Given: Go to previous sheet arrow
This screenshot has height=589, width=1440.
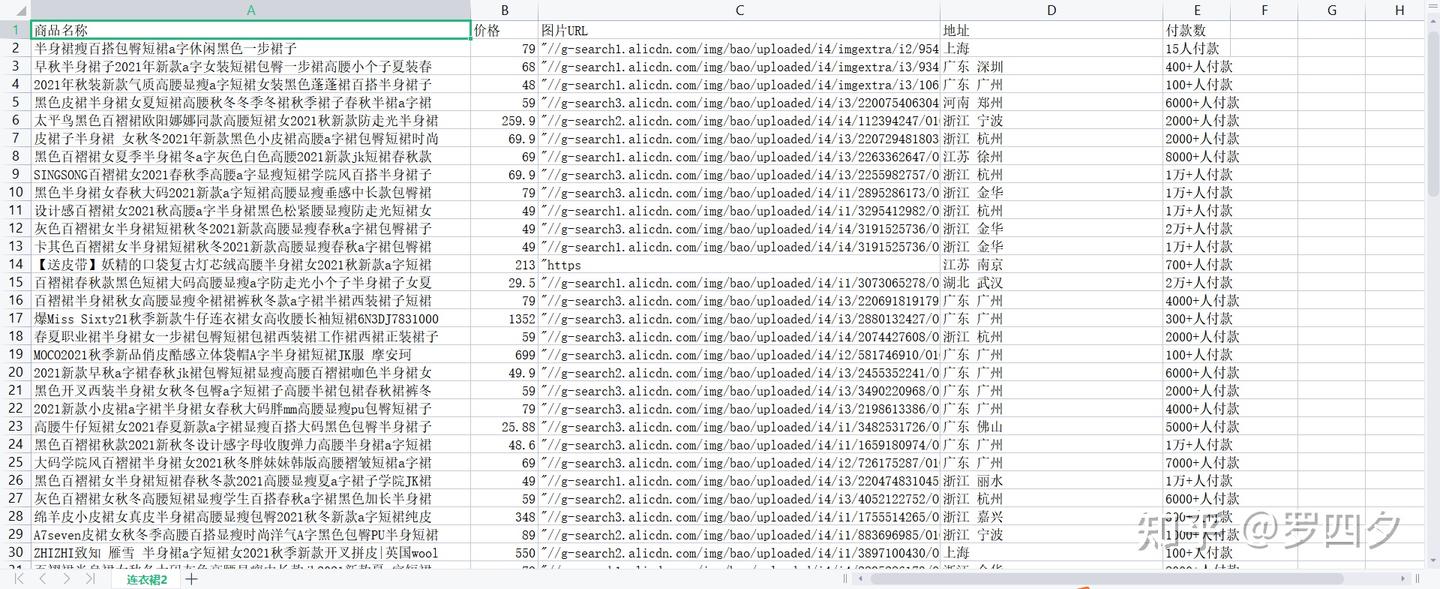Looking at the screenshot, I should [42, 578].
